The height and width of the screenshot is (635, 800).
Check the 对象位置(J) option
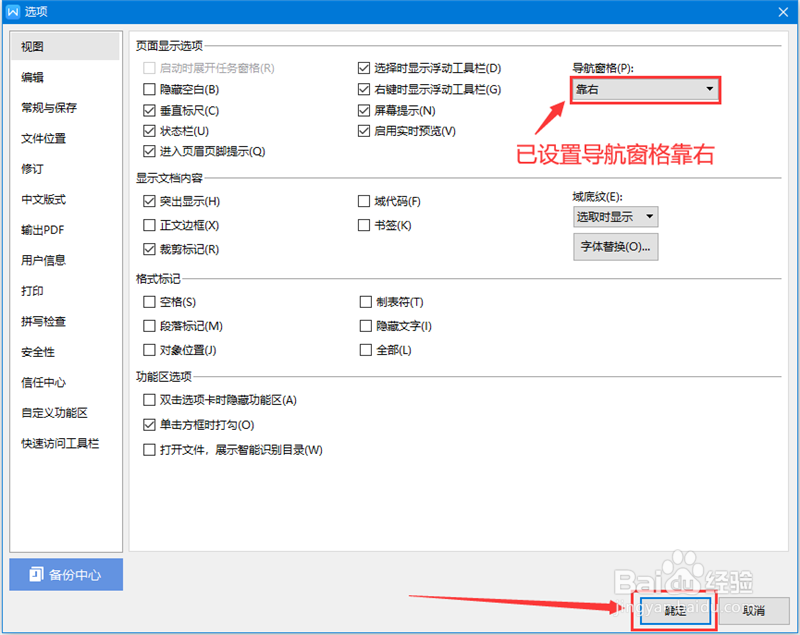[149, 349]
